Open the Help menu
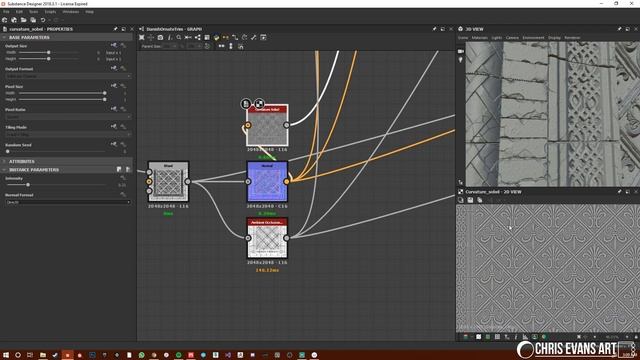Viewport: 640px width, 360px height. click(89, 12)
